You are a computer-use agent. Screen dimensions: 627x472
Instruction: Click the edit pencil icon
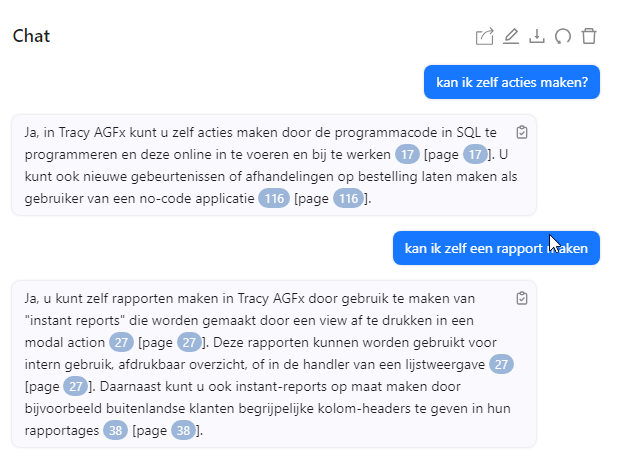pyautogui.click(x=511, y=36)
